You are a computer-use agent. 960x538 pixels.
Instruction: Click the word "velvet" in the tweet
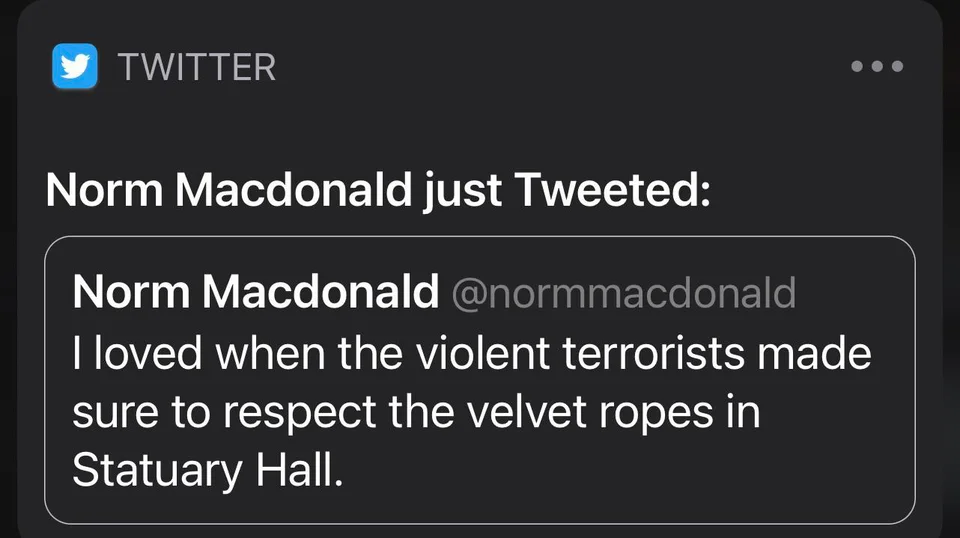tap(527, 411)
